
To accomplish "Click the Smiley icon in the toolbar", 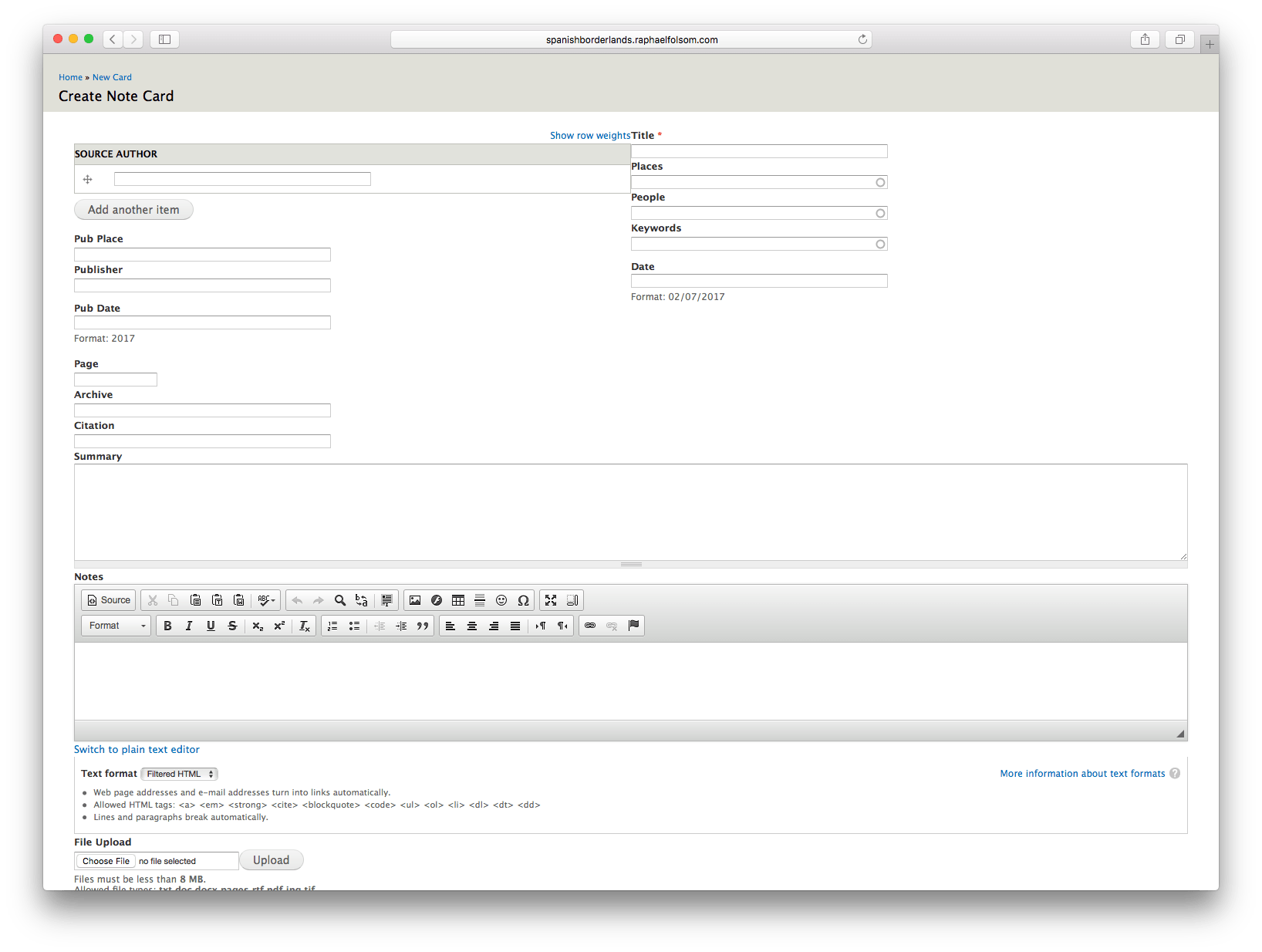I will tap(501, 600).
